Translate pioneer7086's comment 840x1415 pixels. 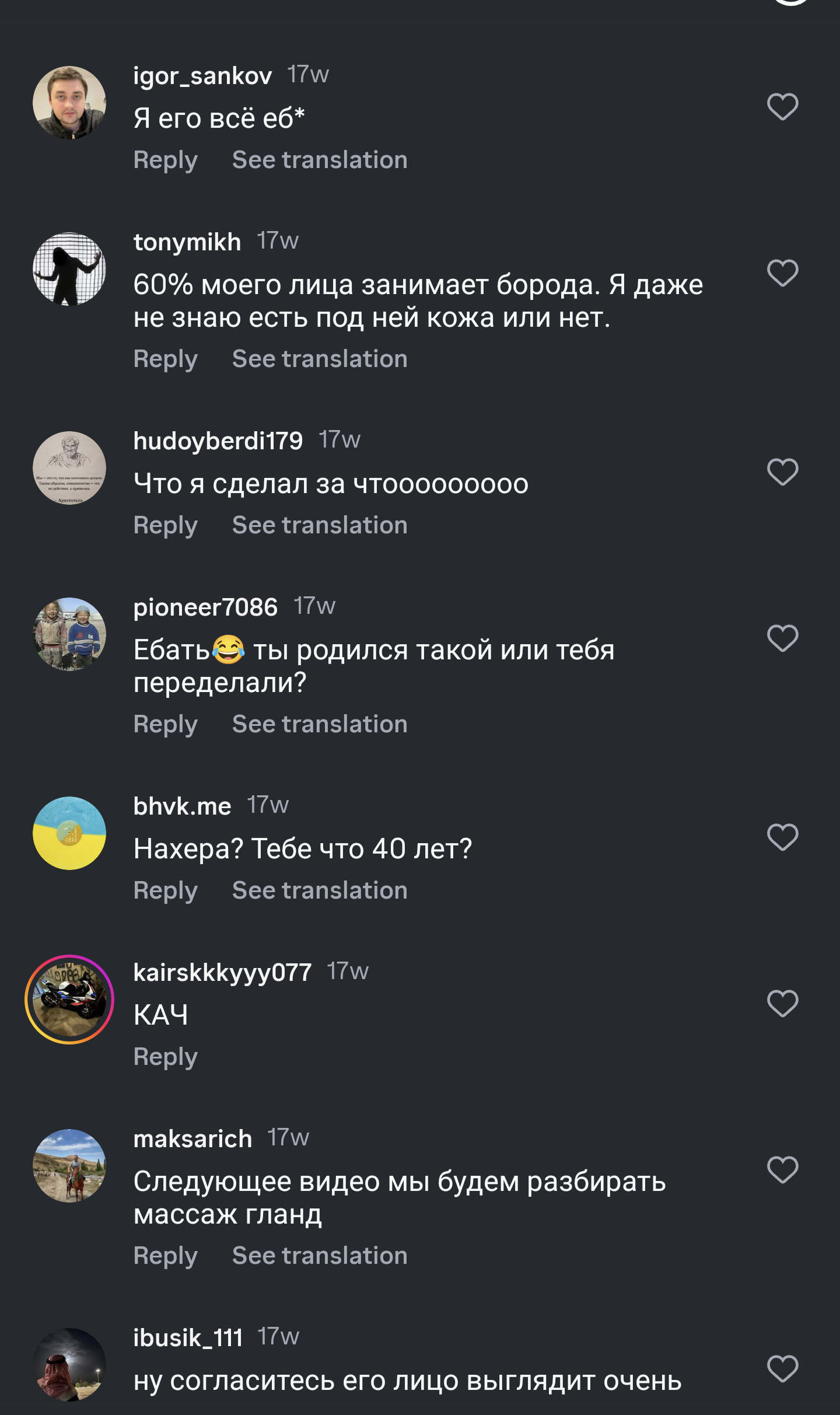[x=320, y=725]
